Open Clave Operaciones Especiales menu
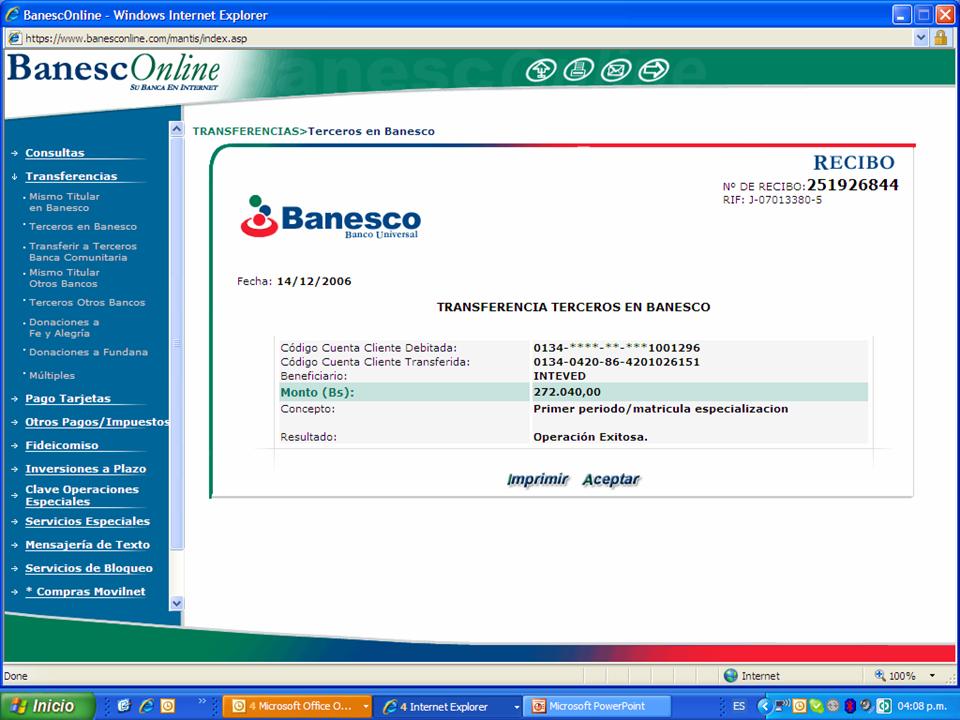The width and height of the screenshot is (960, 720). point(82,495)
